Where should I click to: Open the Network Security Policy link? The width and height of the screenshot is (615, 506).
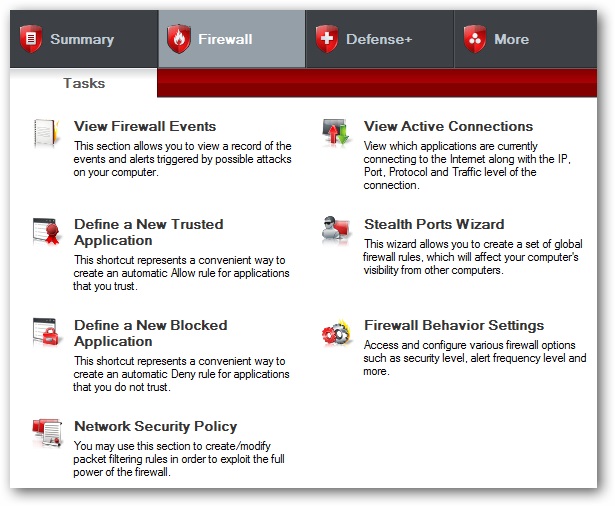pos(155,426)
